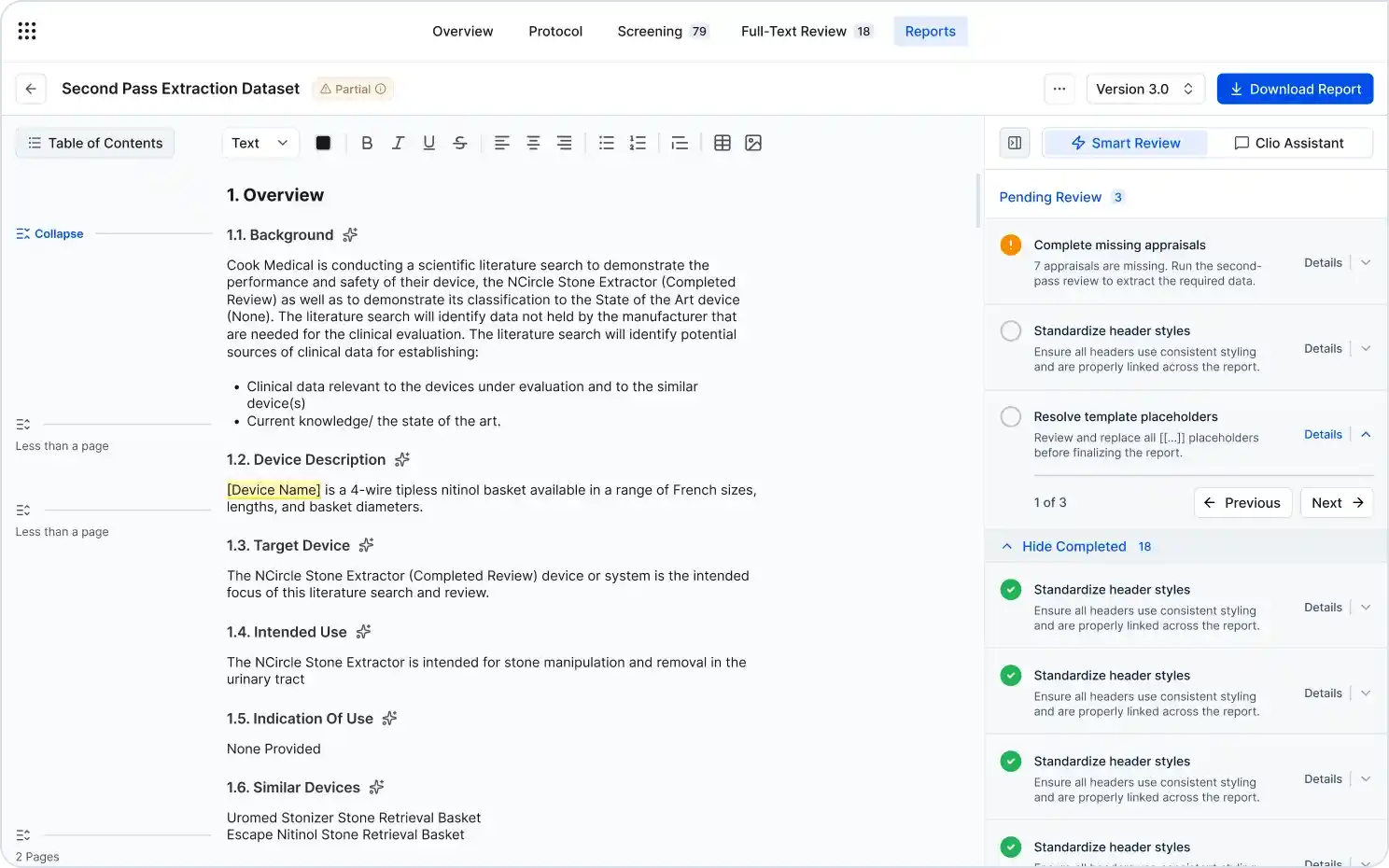Open the Clio Assistant tab

[1289, 143]
